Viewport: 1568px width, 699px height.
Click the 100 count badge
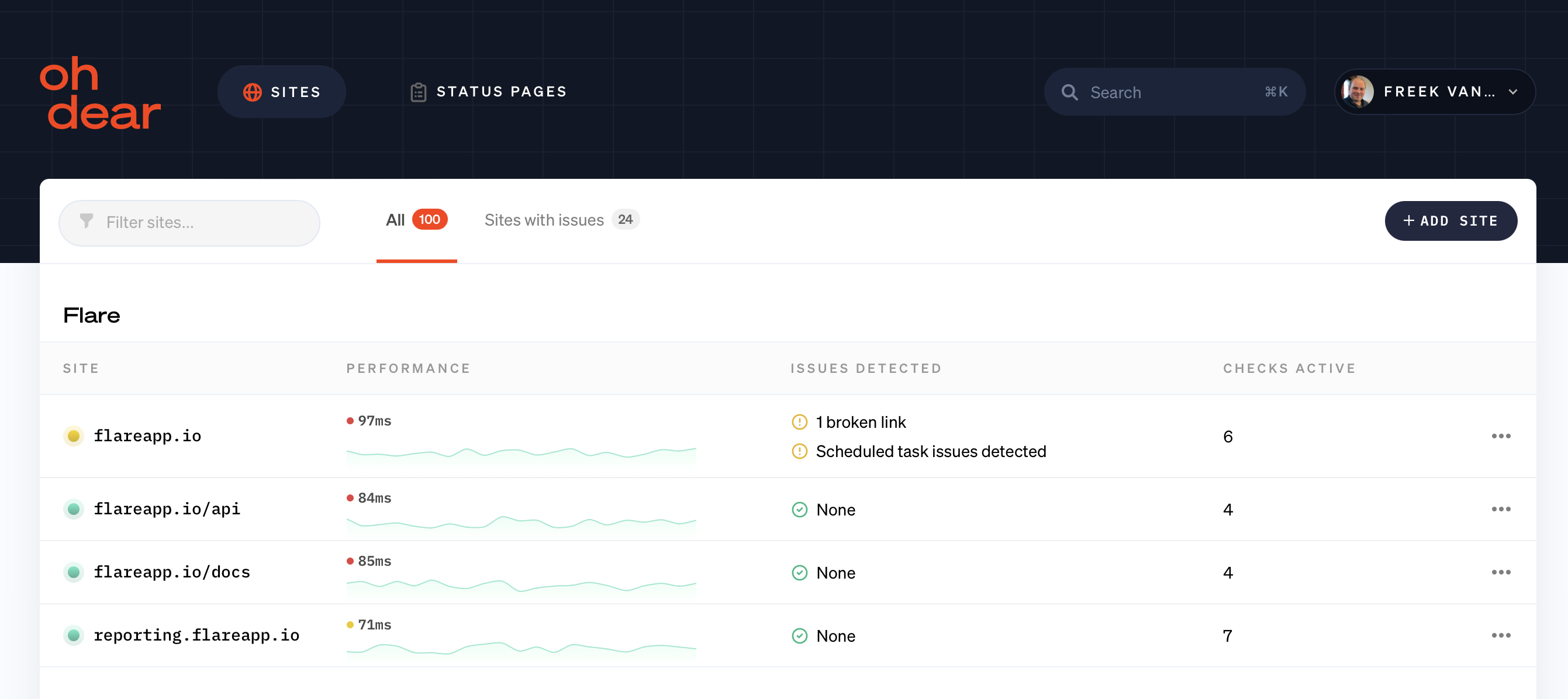(430, 220)
